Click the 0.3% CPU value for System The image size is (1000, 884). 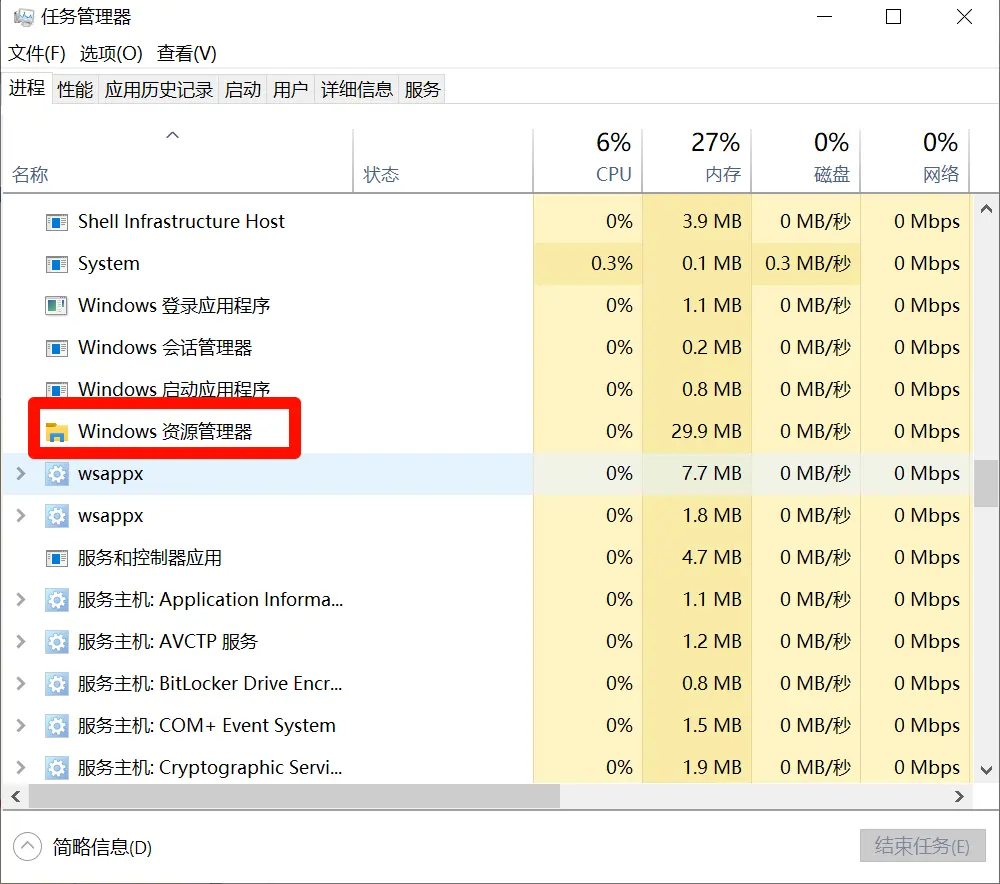point(612,264)
